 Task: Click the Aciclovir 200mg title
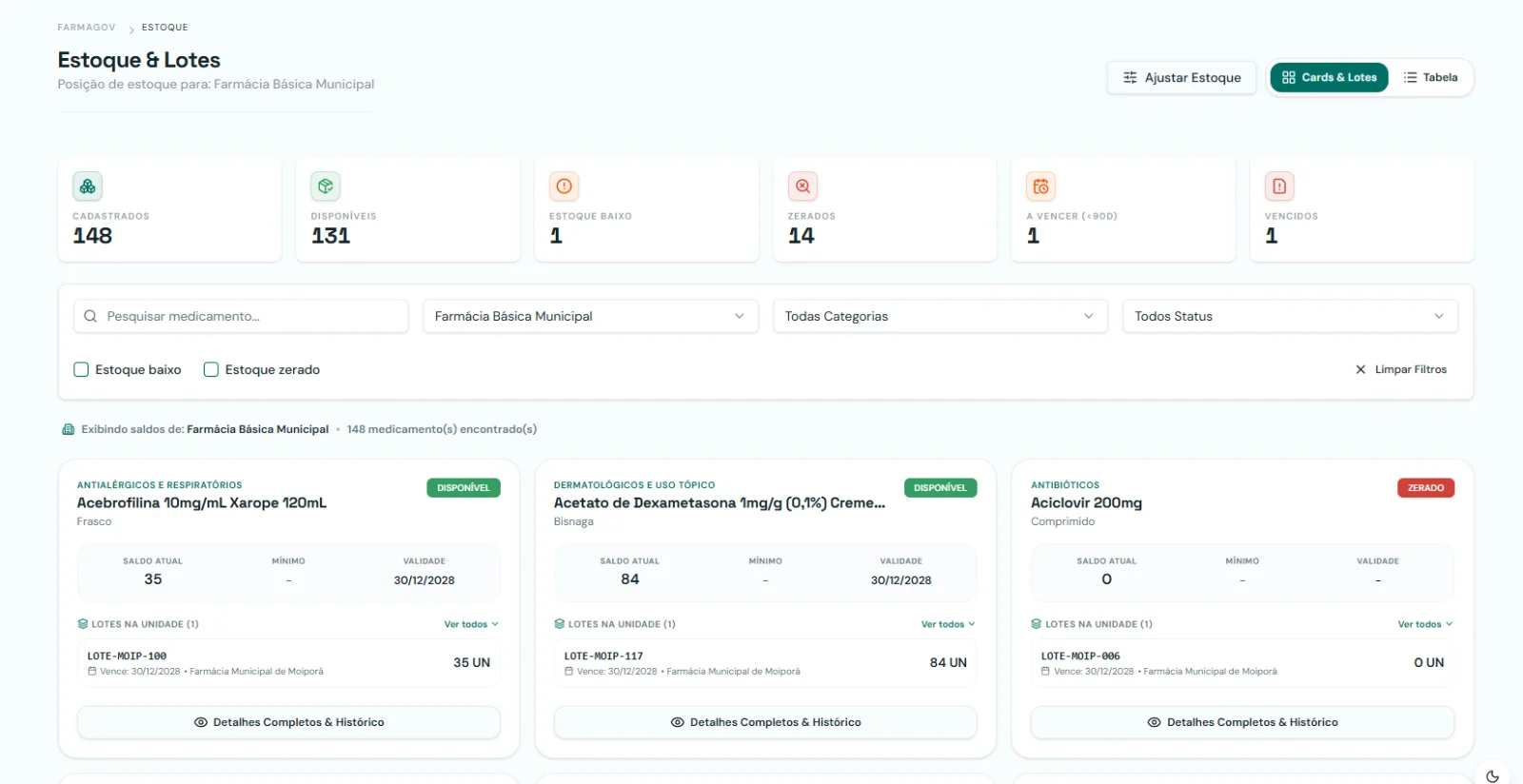1086,502
